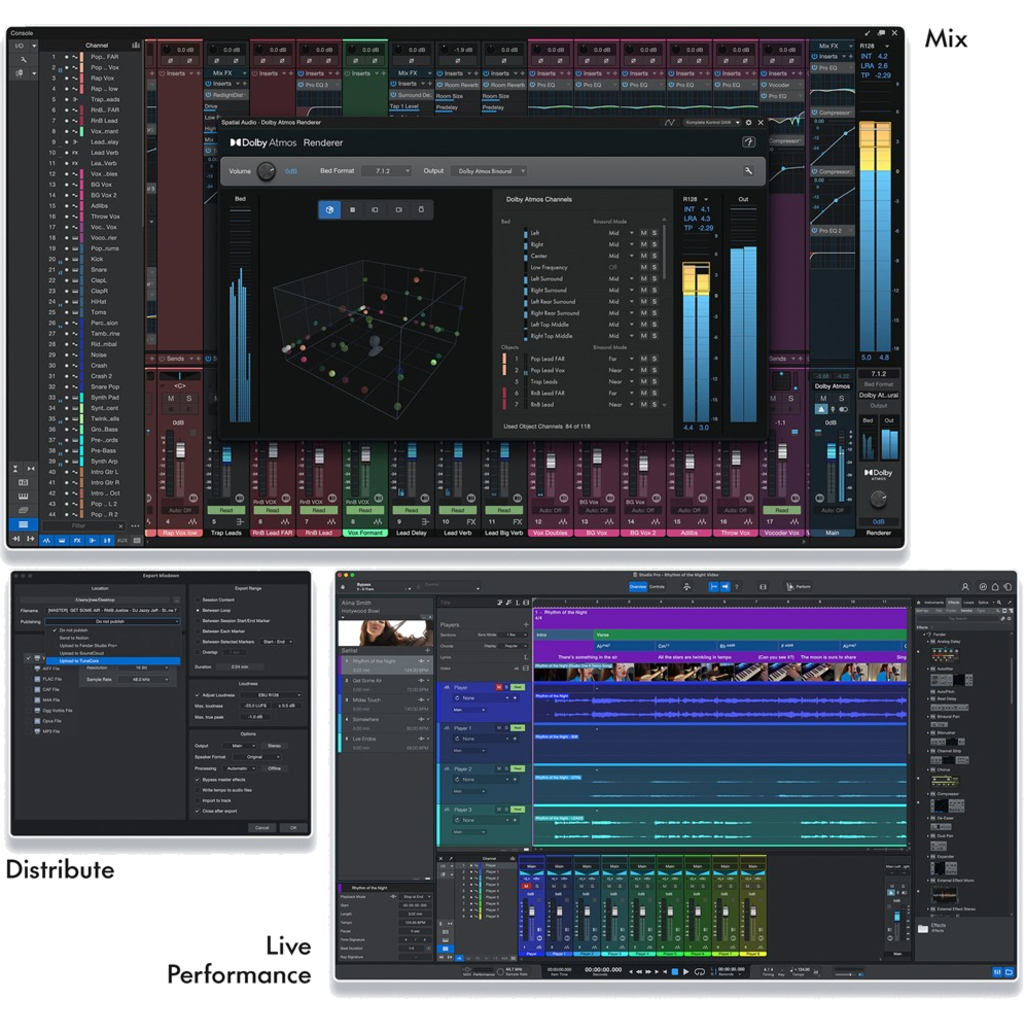Screen dimensions: 1024x1024
Task: Click Read automation on Trap Leads channel
Action: click(x=226, y=510)
